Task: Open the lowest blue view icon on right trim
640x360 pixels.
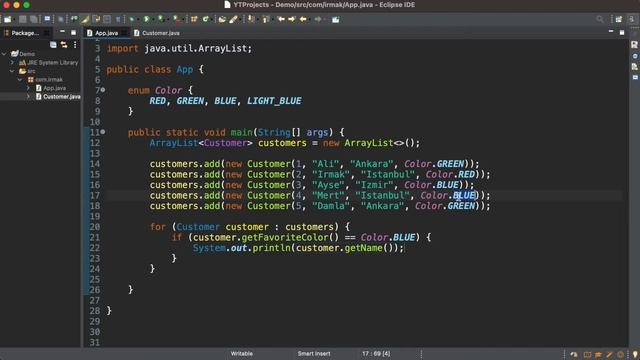Action: pos(635,77)
